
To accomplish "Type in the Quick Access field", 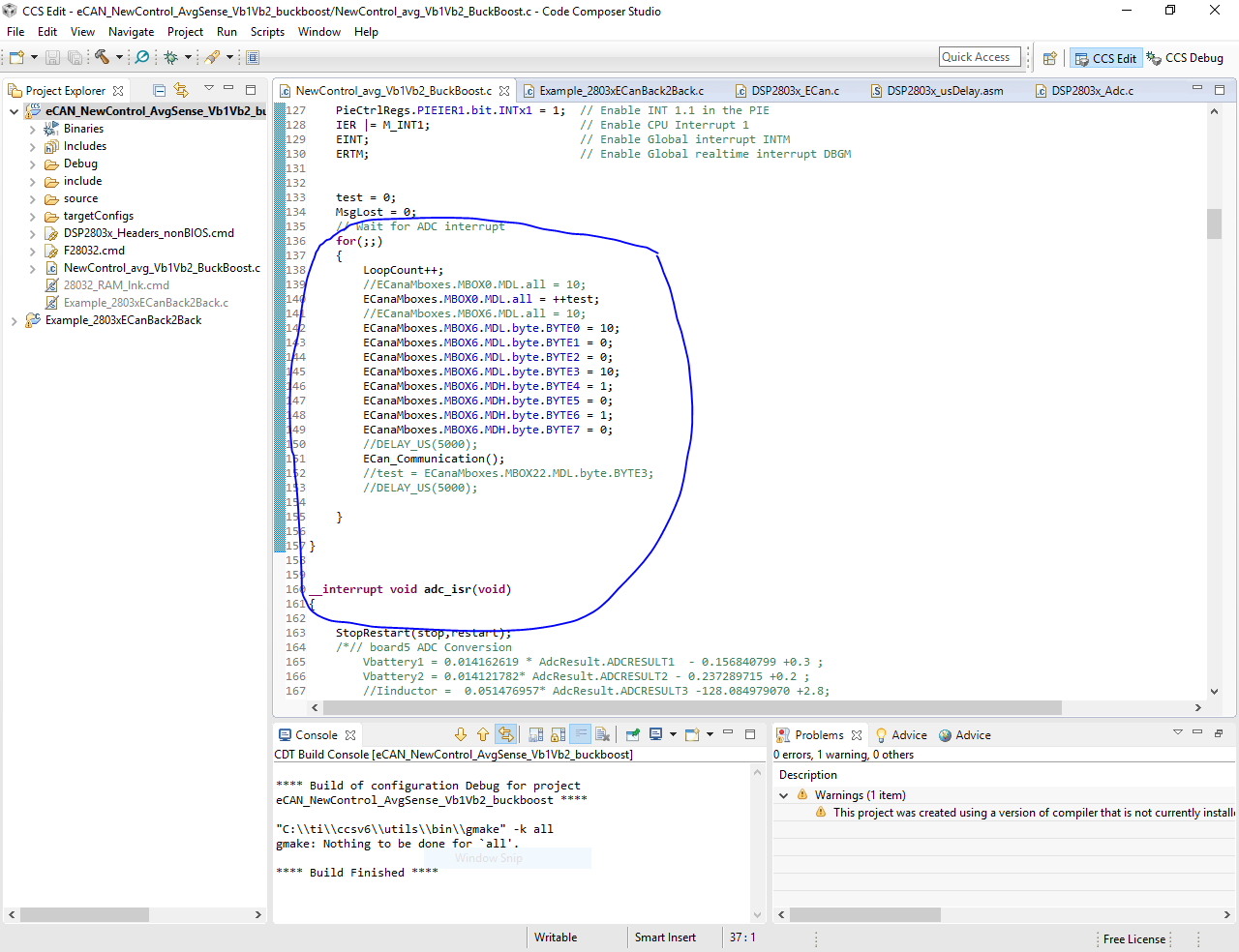I will (x=979, y=56).
